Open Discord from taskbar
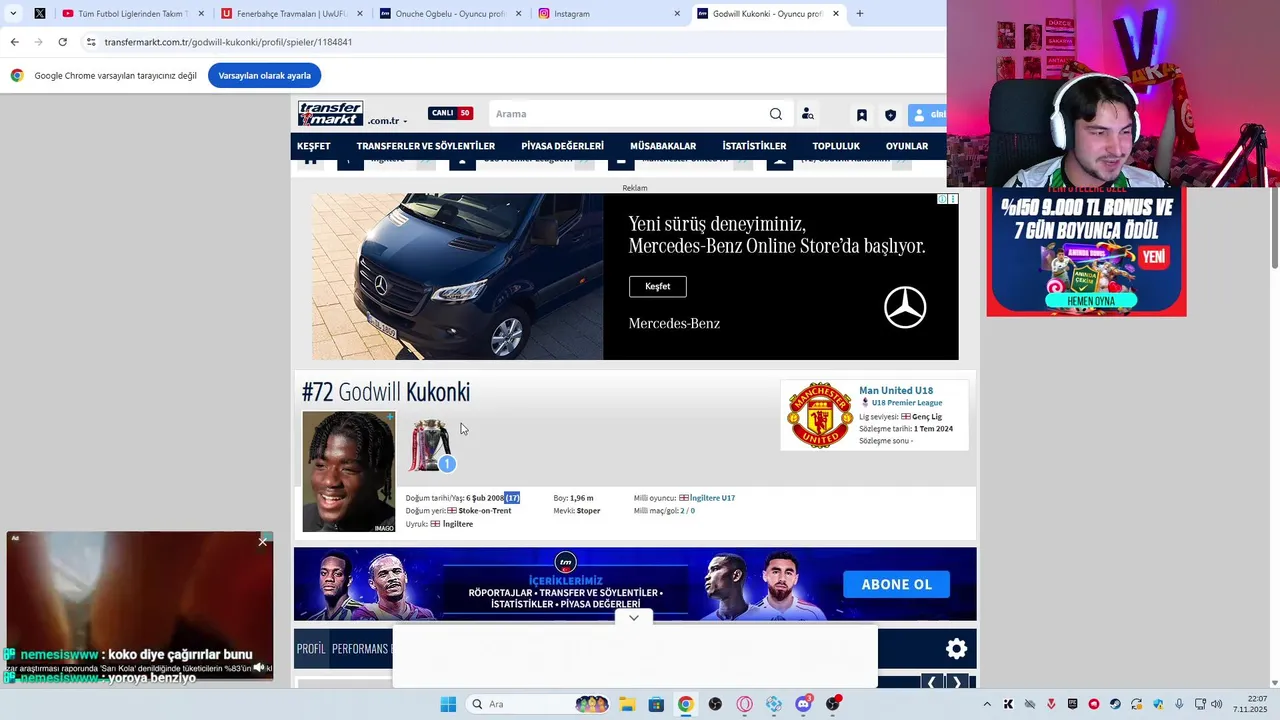This screenshot has width=1280, height=720. tap(803, 704)
